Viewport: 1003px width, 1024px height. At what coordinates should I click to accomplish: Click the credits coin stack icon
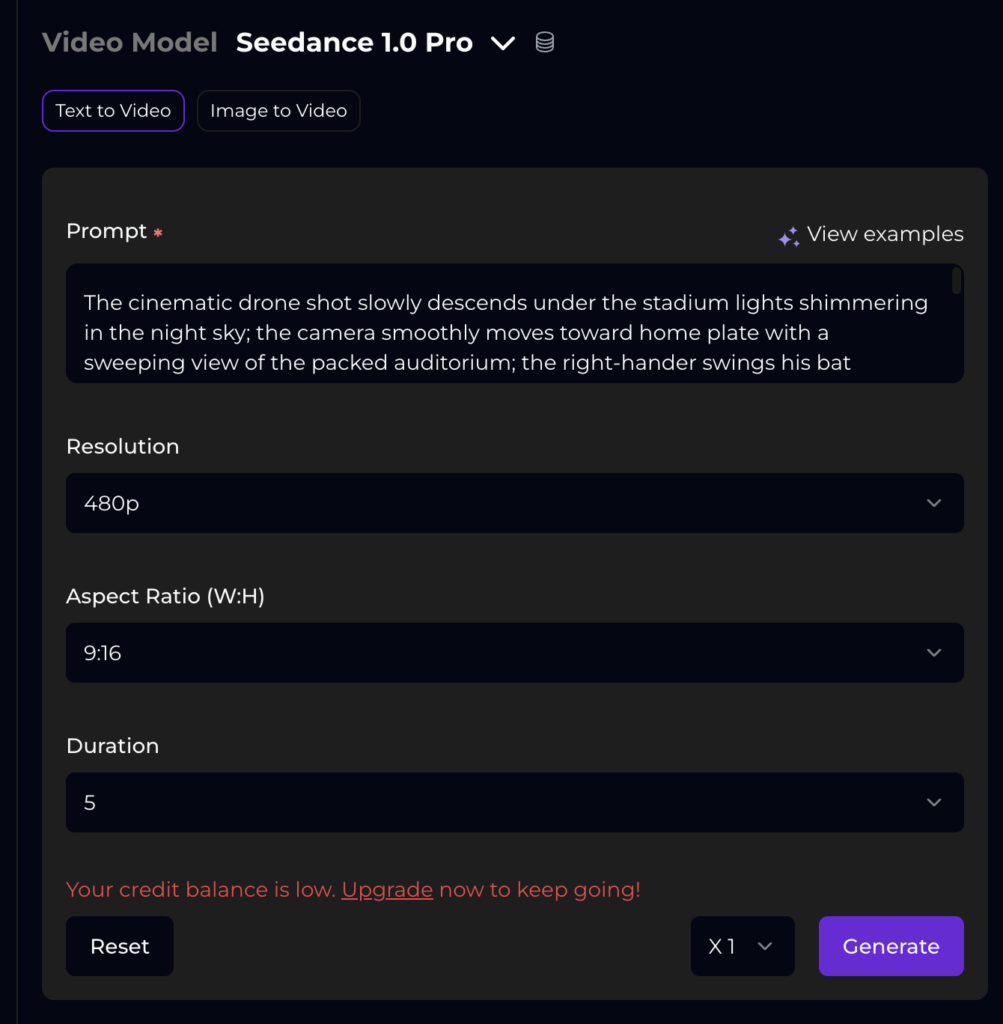pos(545,42)
